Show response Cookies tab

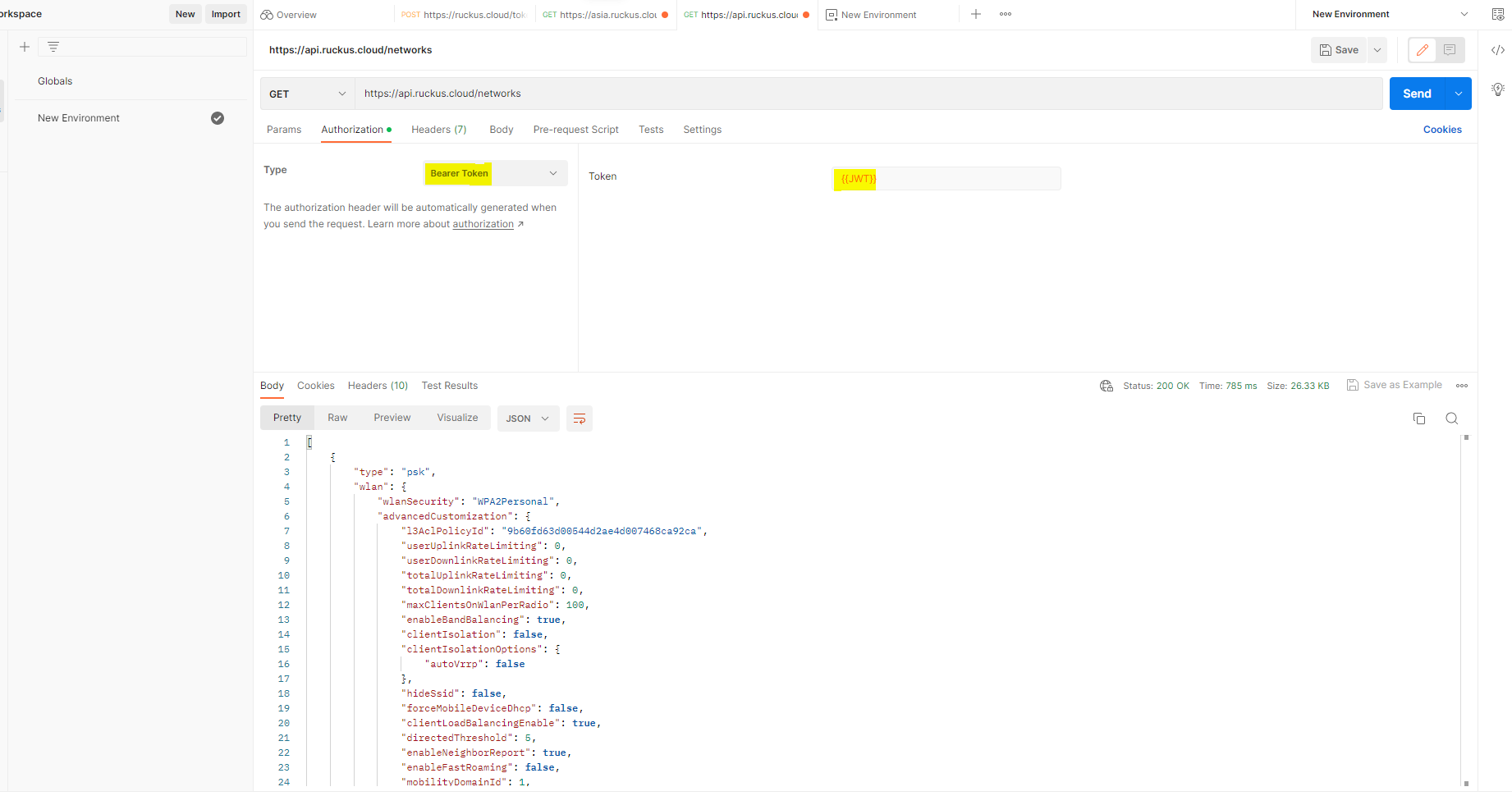(316, 386)
